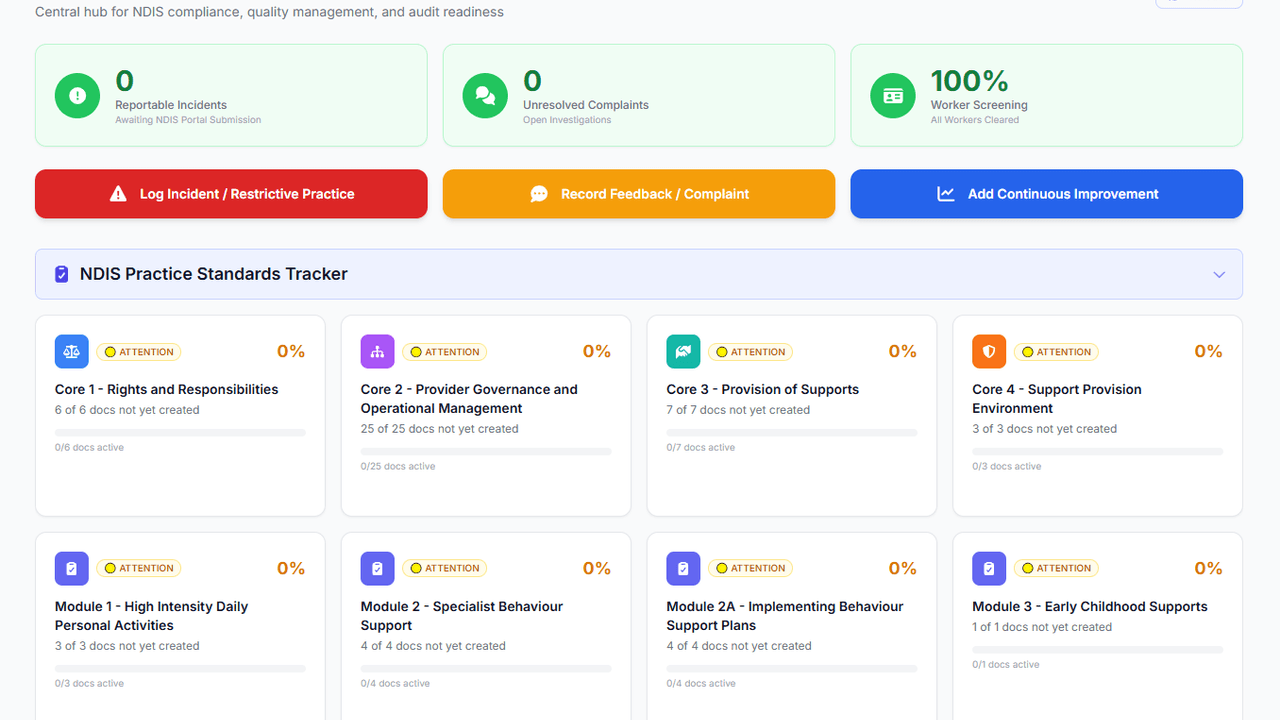
Task: Click the Core 3 handshake icon
Action: pos(684,352)
